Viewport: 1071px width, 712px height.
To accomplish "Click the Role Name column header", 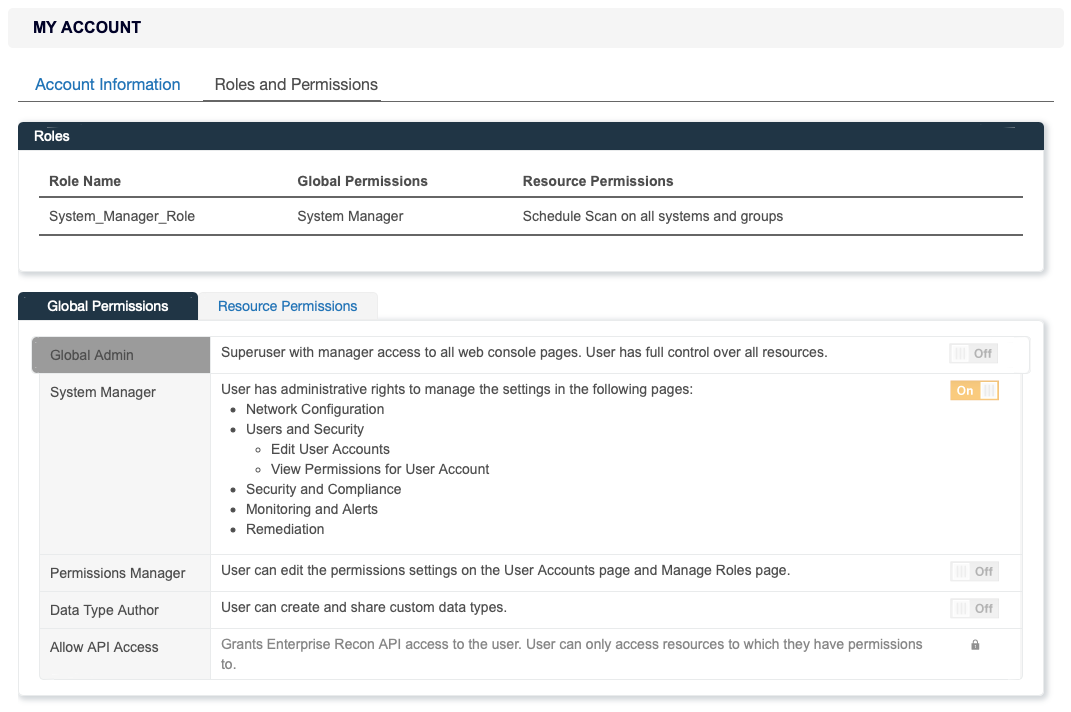I will 85,181.
